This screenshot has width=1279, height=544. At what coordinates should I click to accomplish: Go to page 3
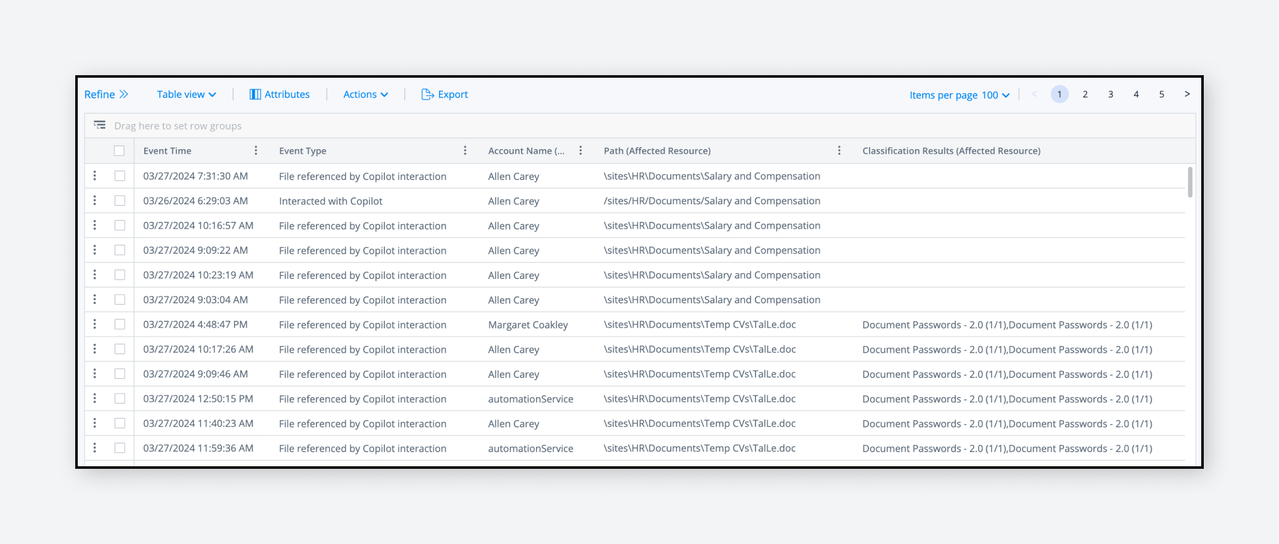[1110, 94]
